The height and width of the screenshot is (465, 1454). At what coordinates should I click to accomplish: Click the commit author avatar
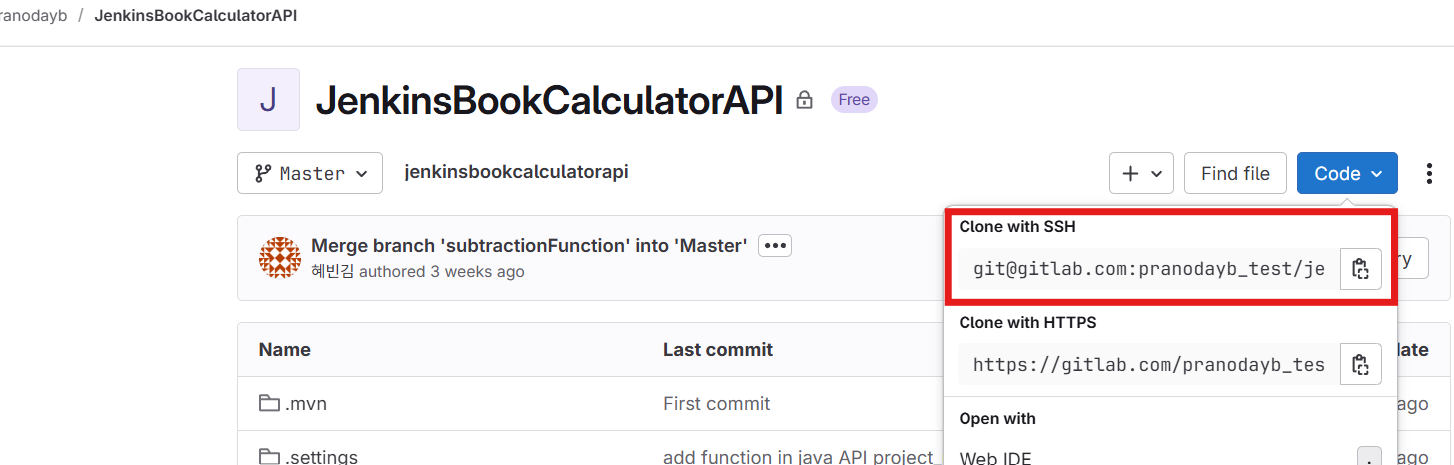[x=279, y=258]
